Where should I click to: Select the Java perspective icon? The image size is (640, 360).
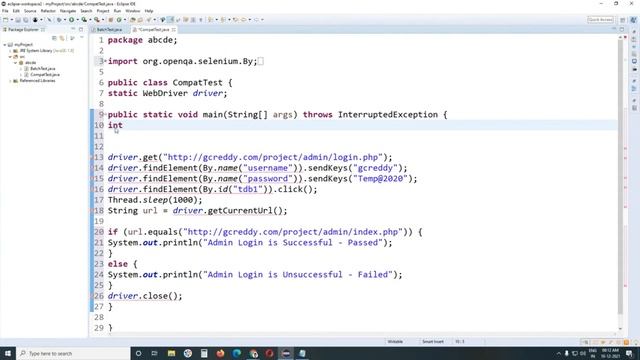633,20
